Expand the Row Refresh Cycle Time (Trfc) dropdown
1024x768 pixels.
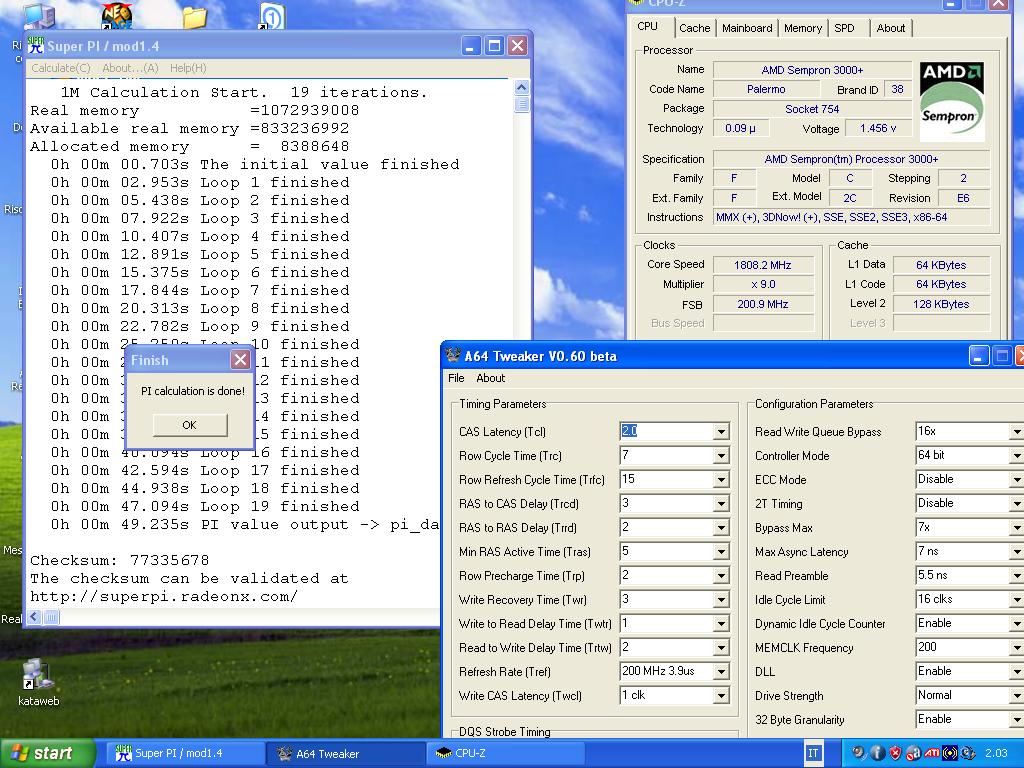[721, 480]
